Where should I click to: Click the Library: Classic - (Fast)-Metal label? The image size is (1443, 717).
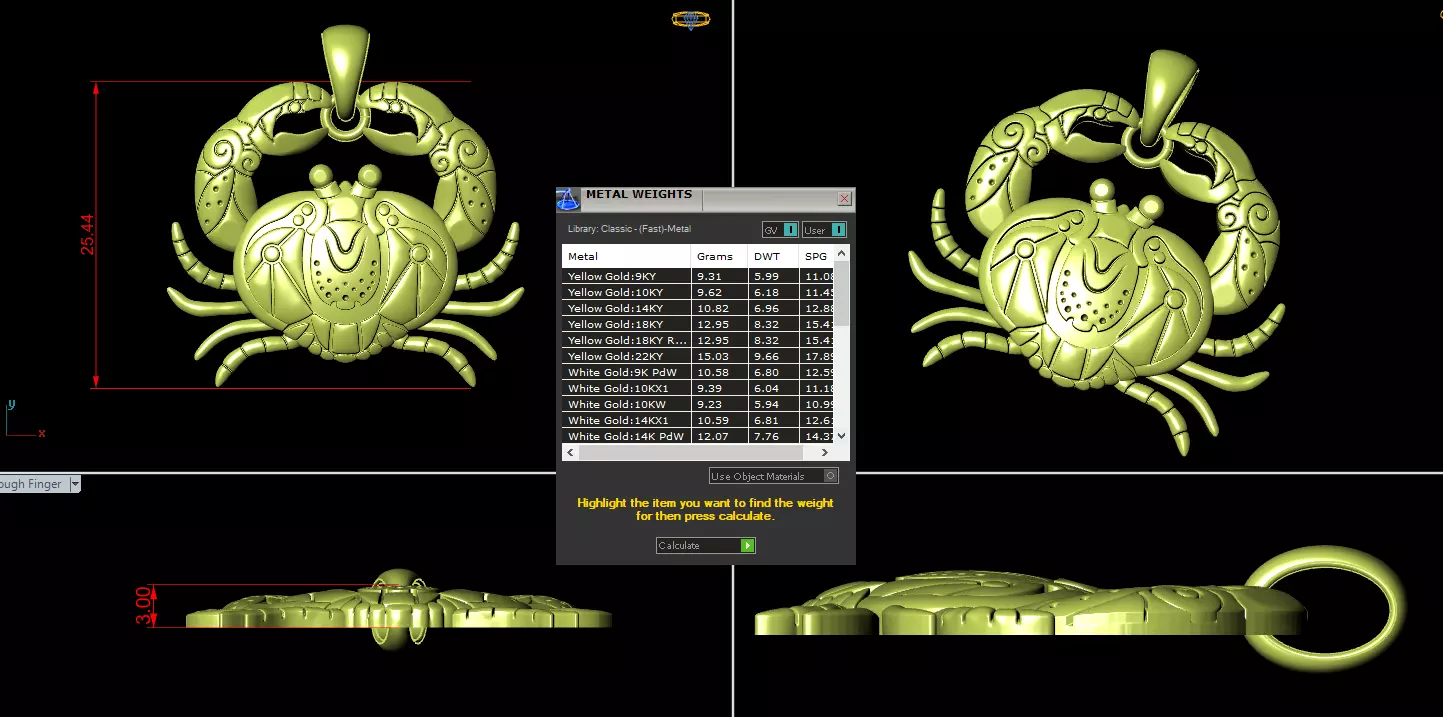tap(629, 229)
